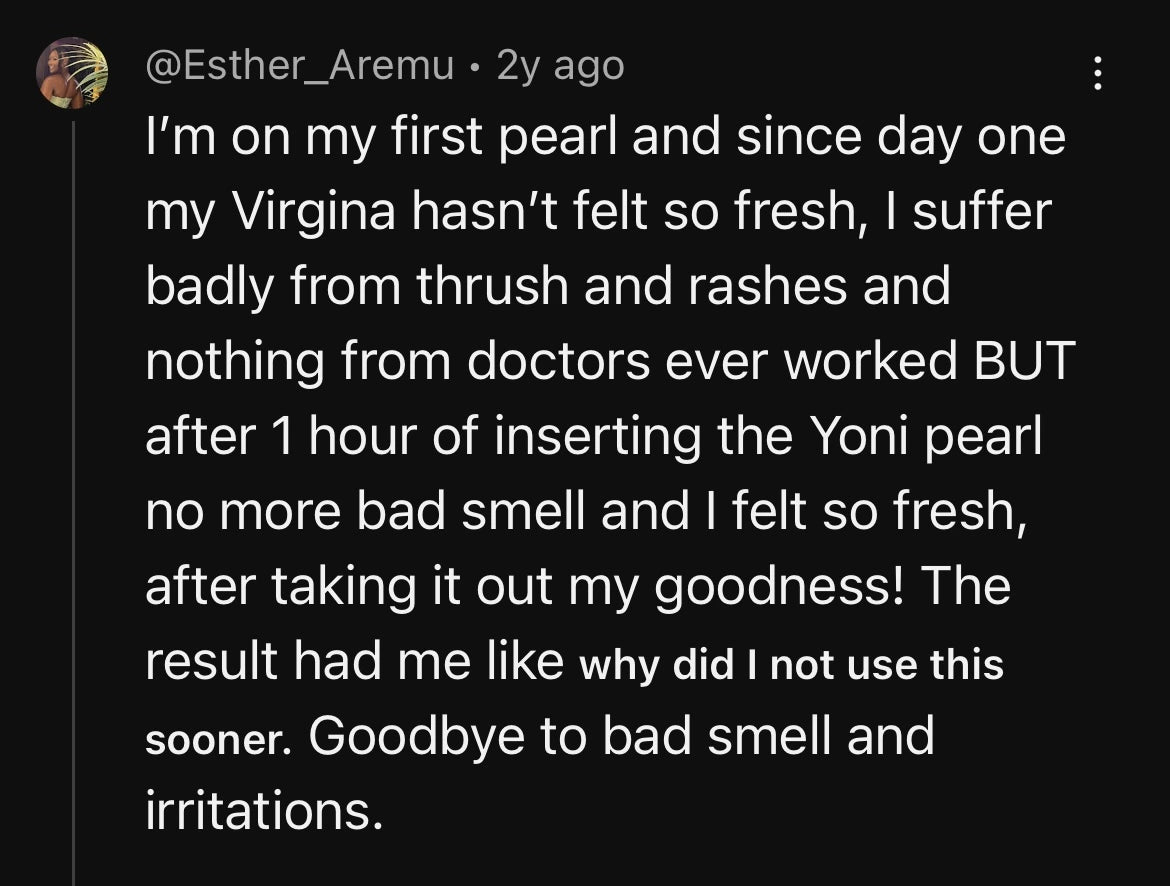Click the word "Virgina" in the comment
This screenshot has width=1170, height=886.
[314, 211]
